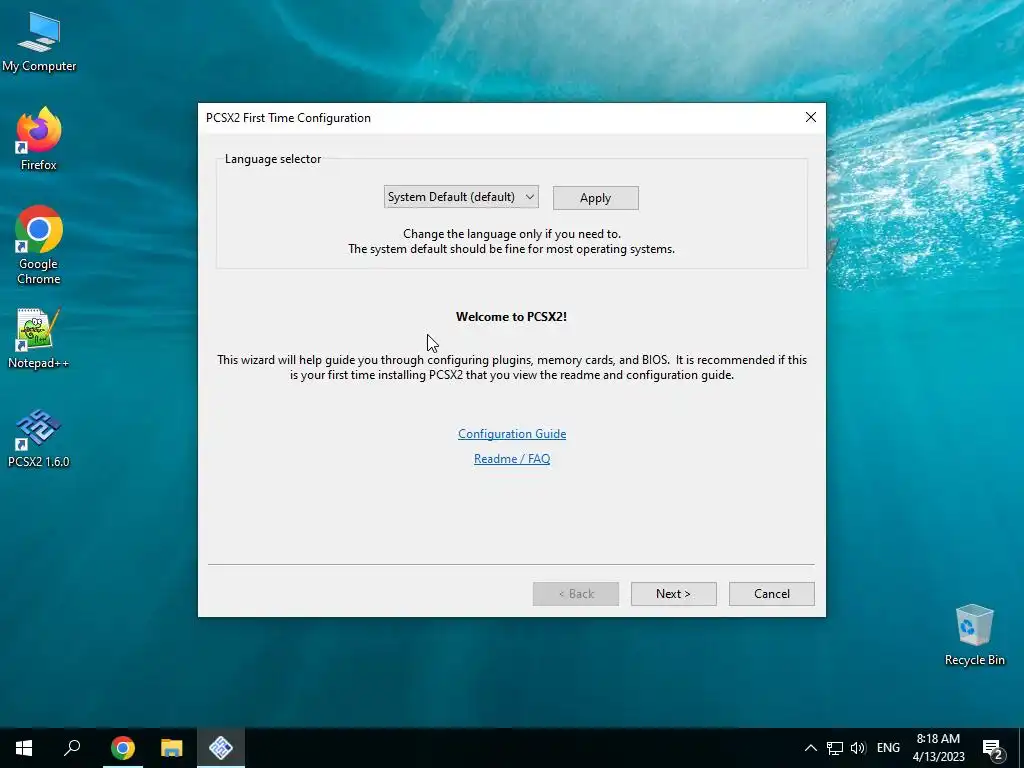Open File Explorer from the taskbar
The width and height of the screenshot is (1024, 768).
[172, 748]
